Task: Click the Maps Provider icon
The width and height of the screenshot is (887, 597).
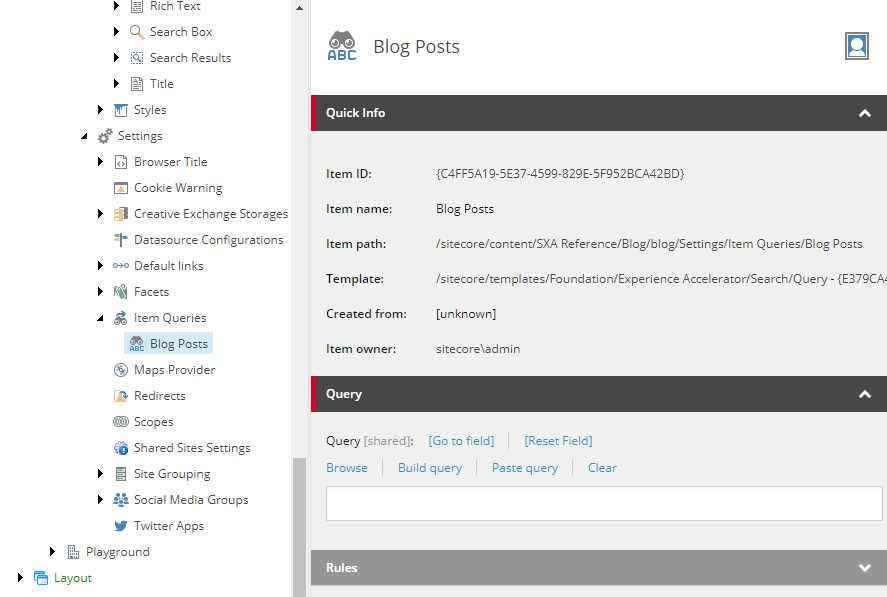Action: tap(121, 370)
